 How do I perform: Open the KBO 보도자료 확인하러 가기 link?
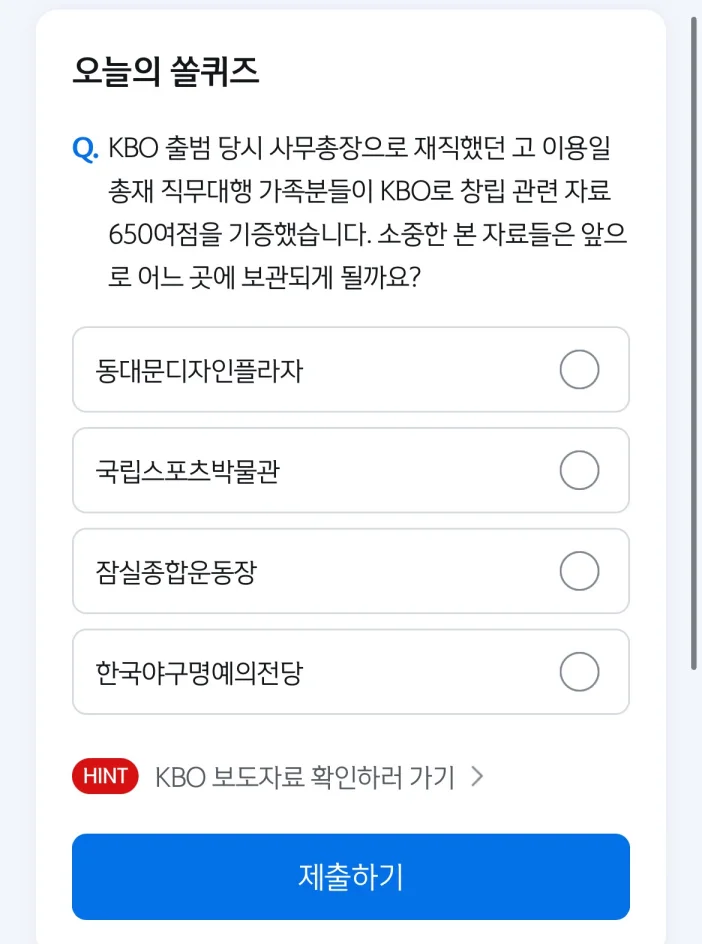click(x=304, y=776)
